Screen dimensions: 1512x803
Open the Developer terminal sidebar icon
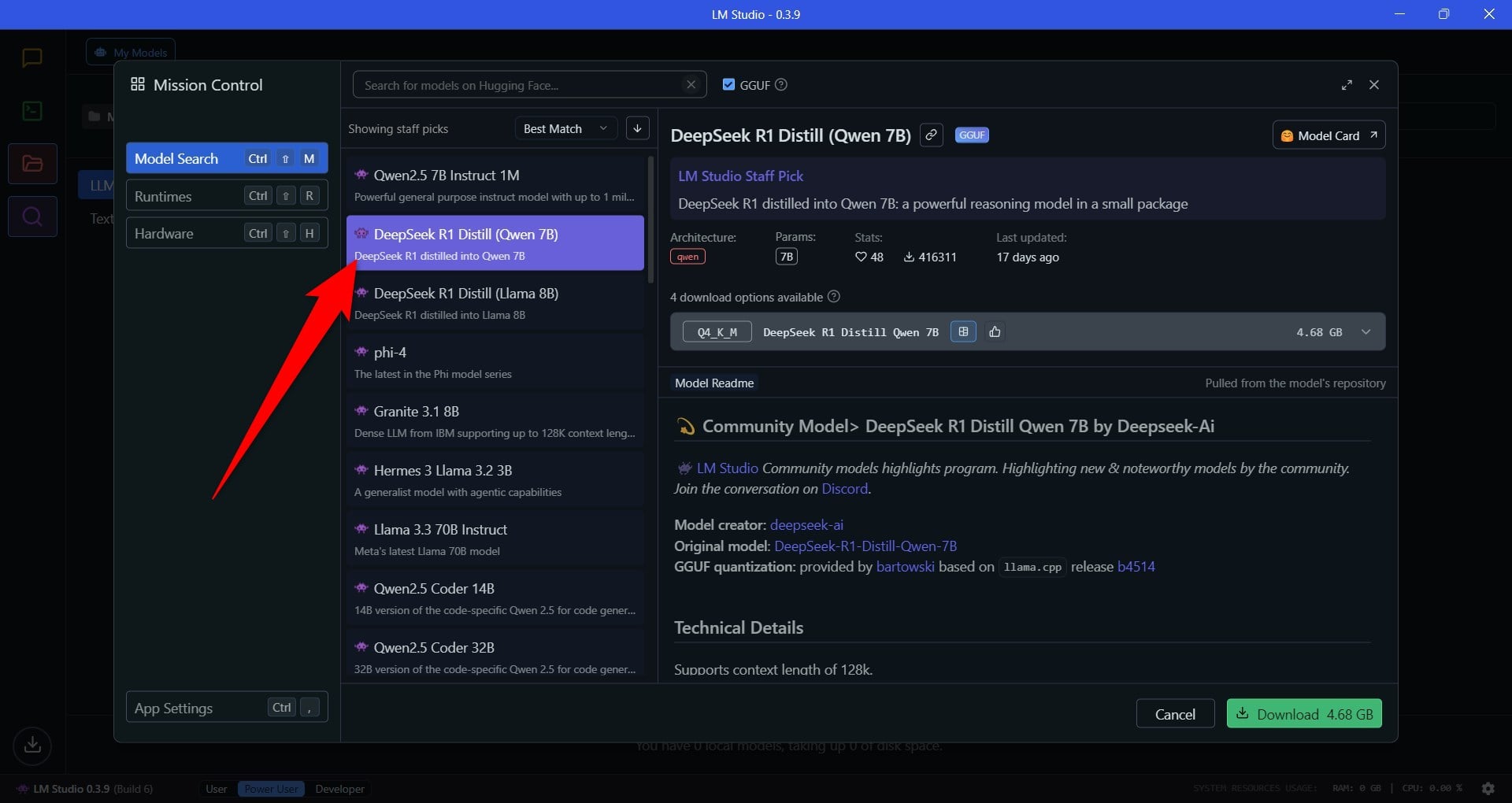pyautogui.click(x=32, y=111)
